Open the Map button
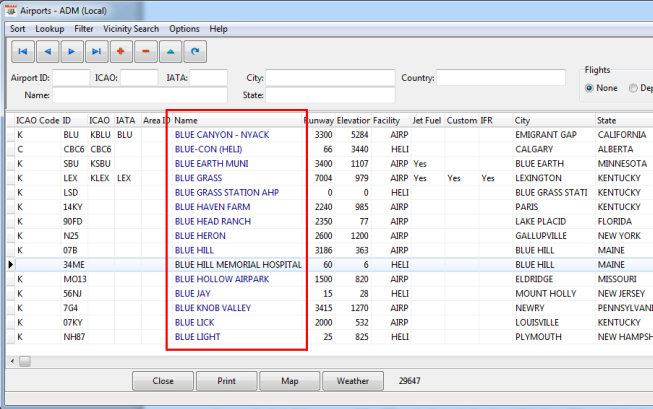Viewport: 653px width, 409px height. 290,381
